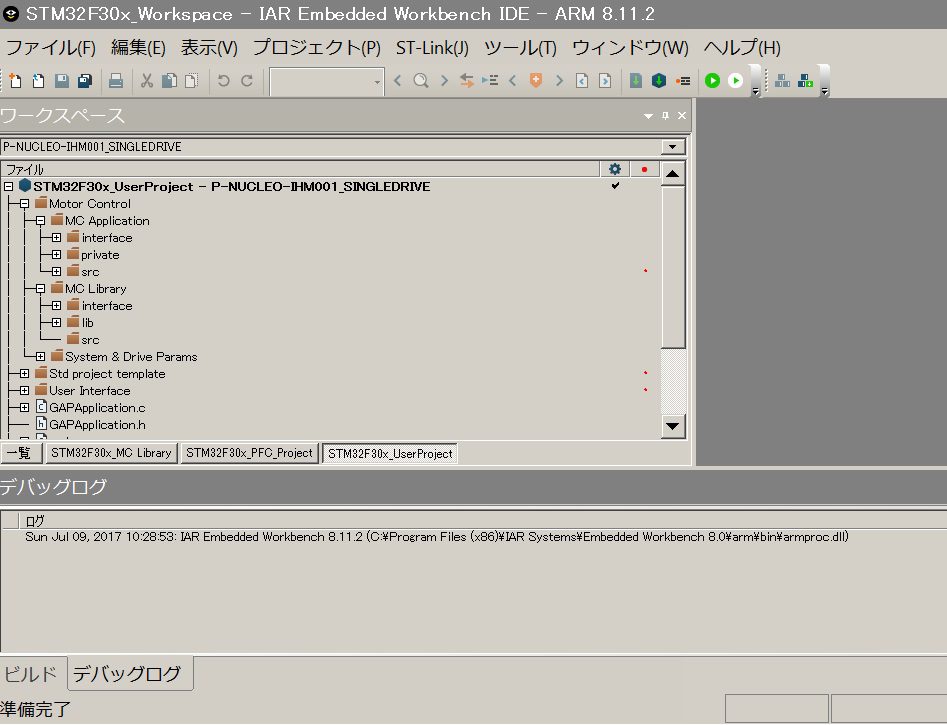Click the blocks icon with green arrow
This screenshot has width=947, height=725.
805,80
